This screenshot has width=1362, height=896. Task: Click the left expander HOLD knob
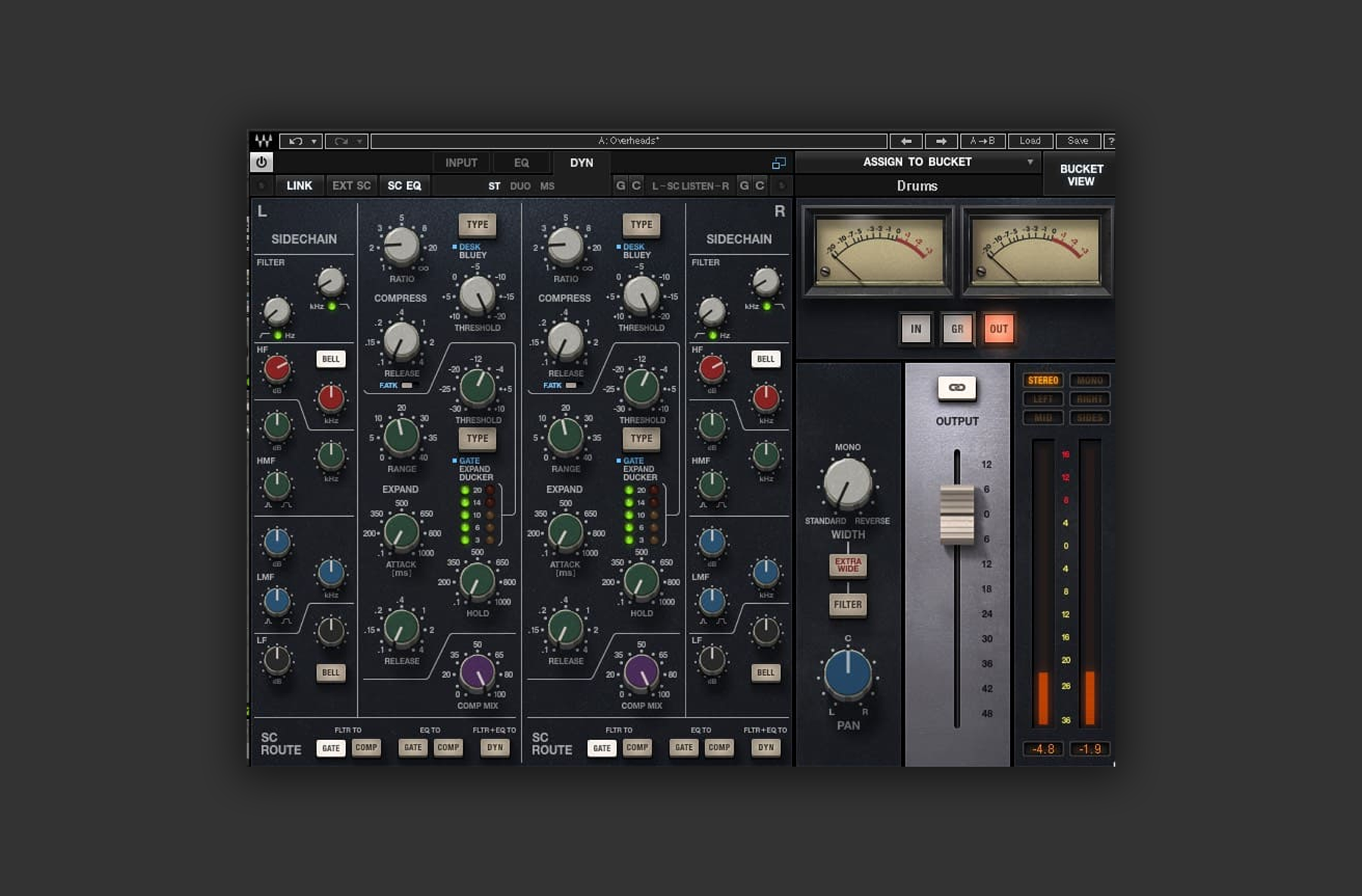477,581
